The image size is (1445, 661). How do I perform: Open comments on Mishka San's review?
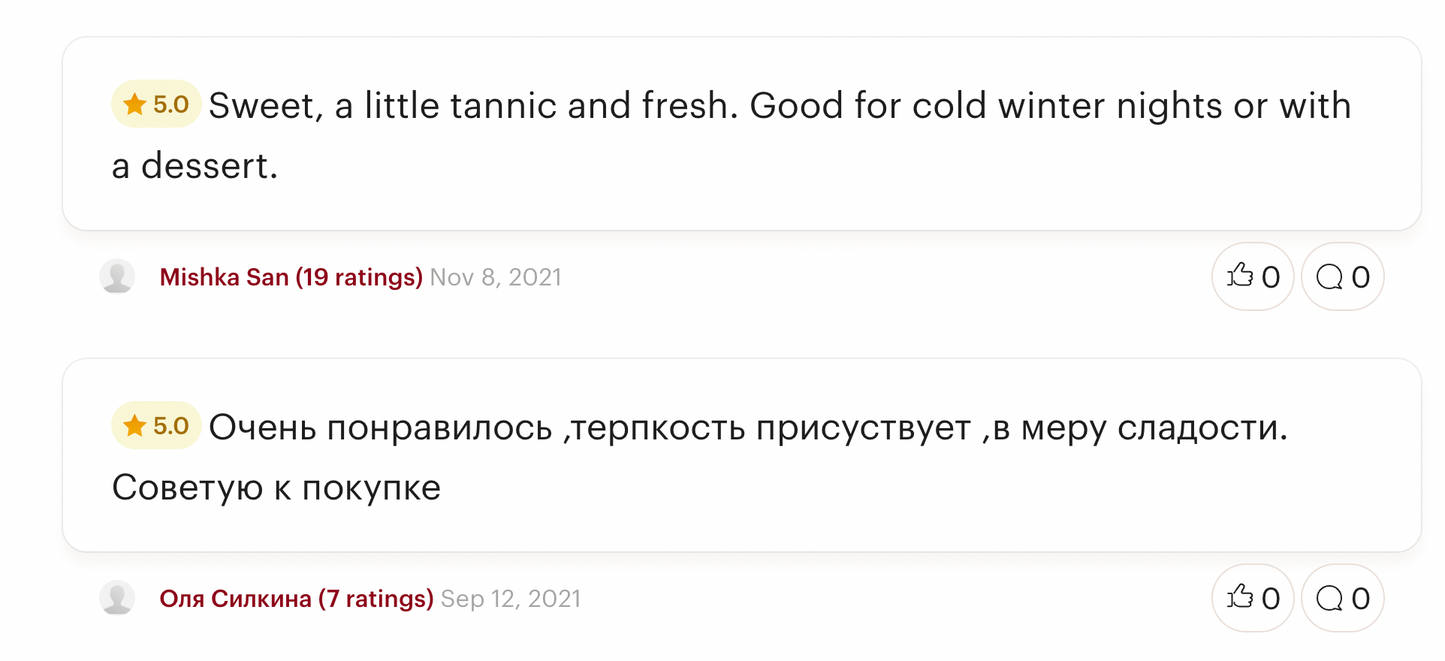point(1342,277)
